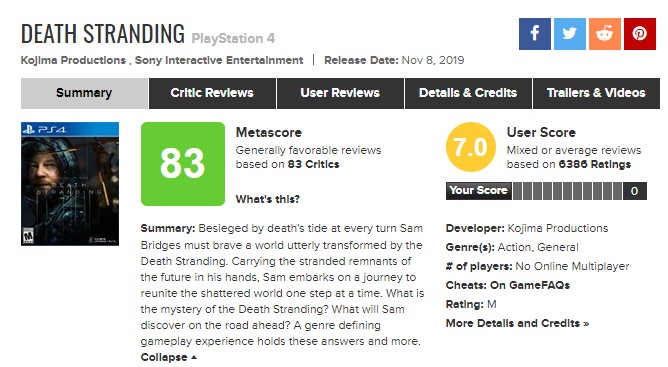This screenshot has width=668, height=367.
Task: Click the yellow 7.0 user score circle
Action: click(471, 147)
